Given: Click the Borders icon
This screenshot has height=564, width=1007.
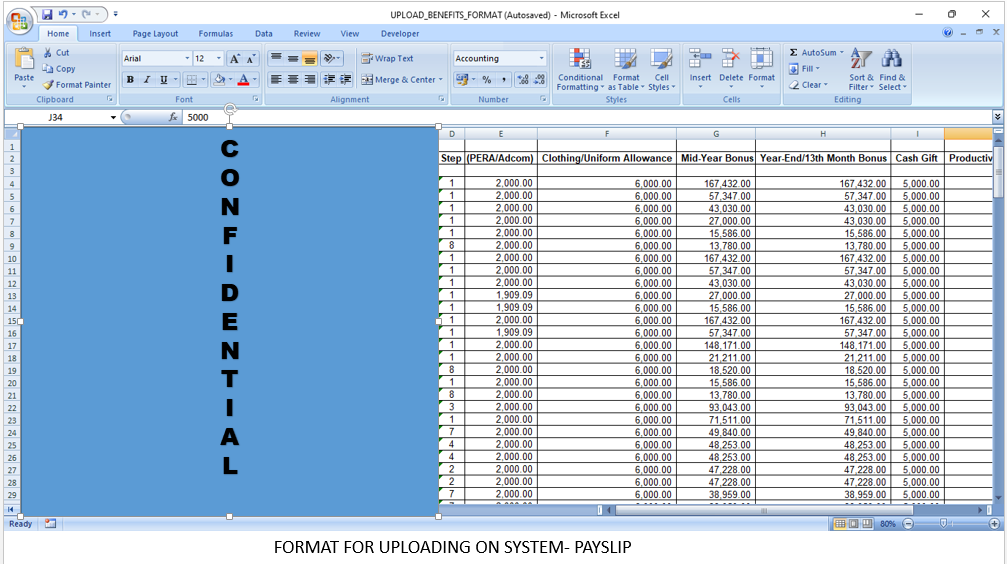Looking at the screenshot, I should coord(191,80).
